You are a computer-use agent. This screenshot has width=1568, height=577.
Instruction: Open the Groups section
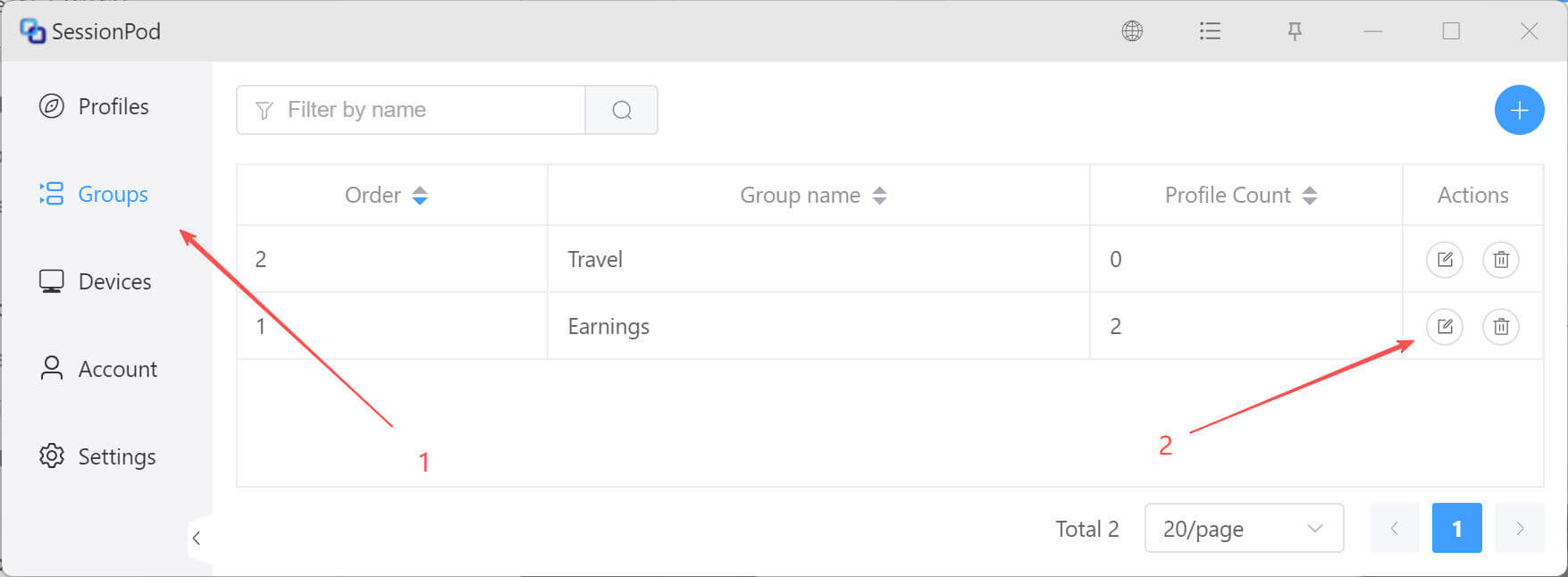(x=94, y=194)
